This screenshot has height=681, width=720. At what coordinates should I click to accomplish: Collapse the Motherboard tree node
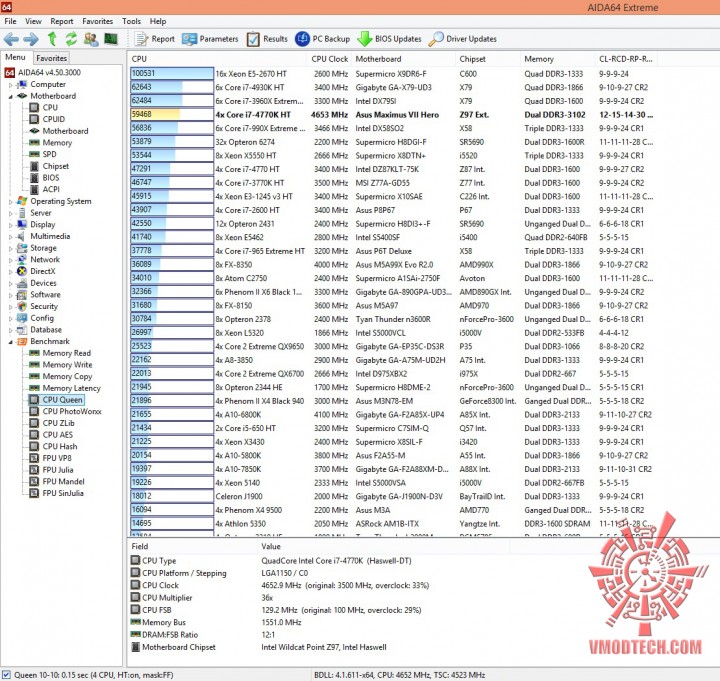(11, 96)
